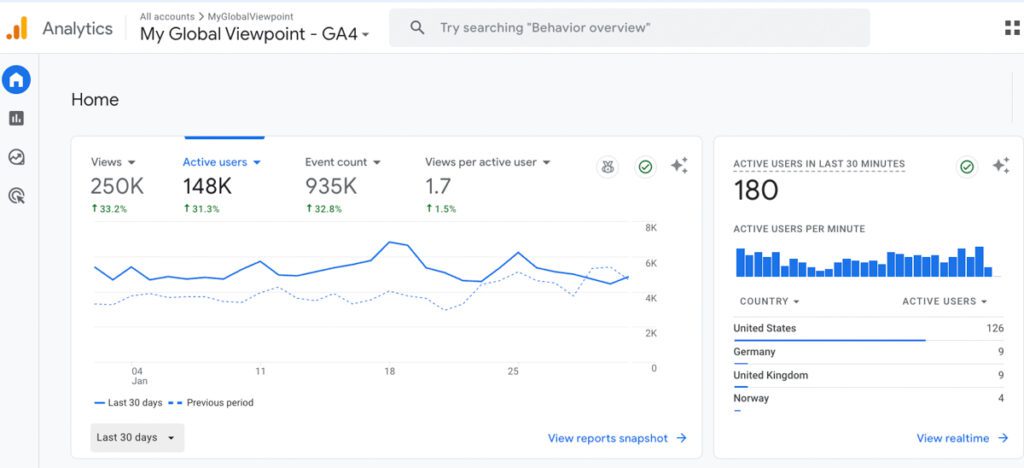This screenshot has height=468, width=1024.
Task: Open the Last 30 days date dropdown
Action: 137,437
